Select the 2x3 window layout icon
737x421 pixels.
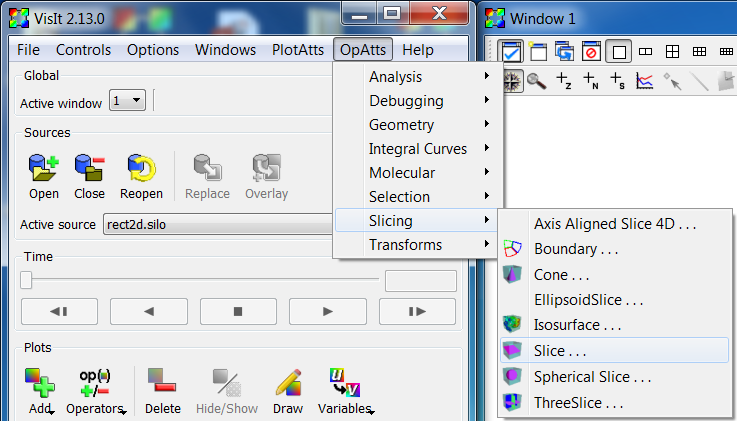(x=699, y=51)
